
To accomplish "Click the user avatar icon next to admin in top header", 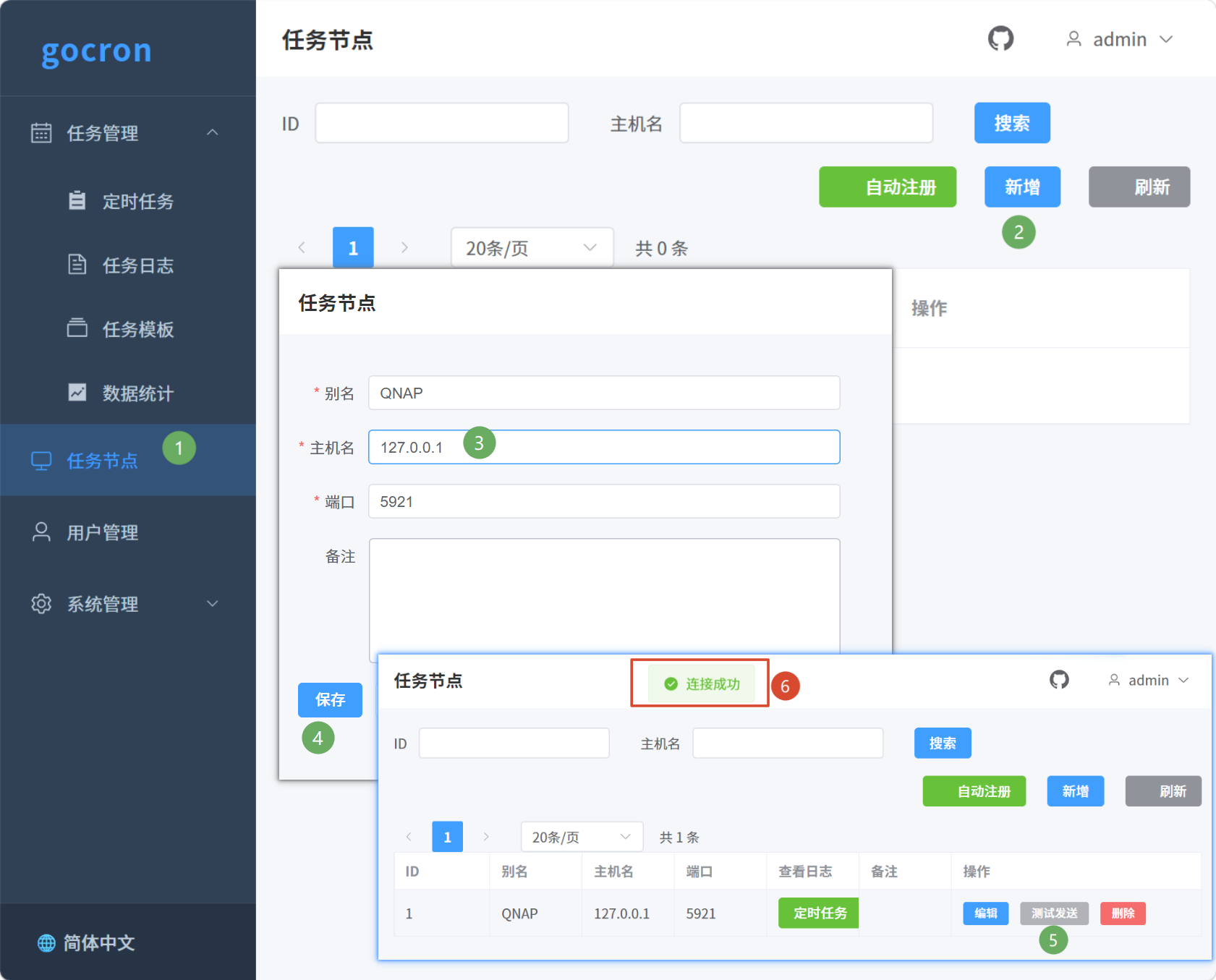I will tap(1073, 39).
